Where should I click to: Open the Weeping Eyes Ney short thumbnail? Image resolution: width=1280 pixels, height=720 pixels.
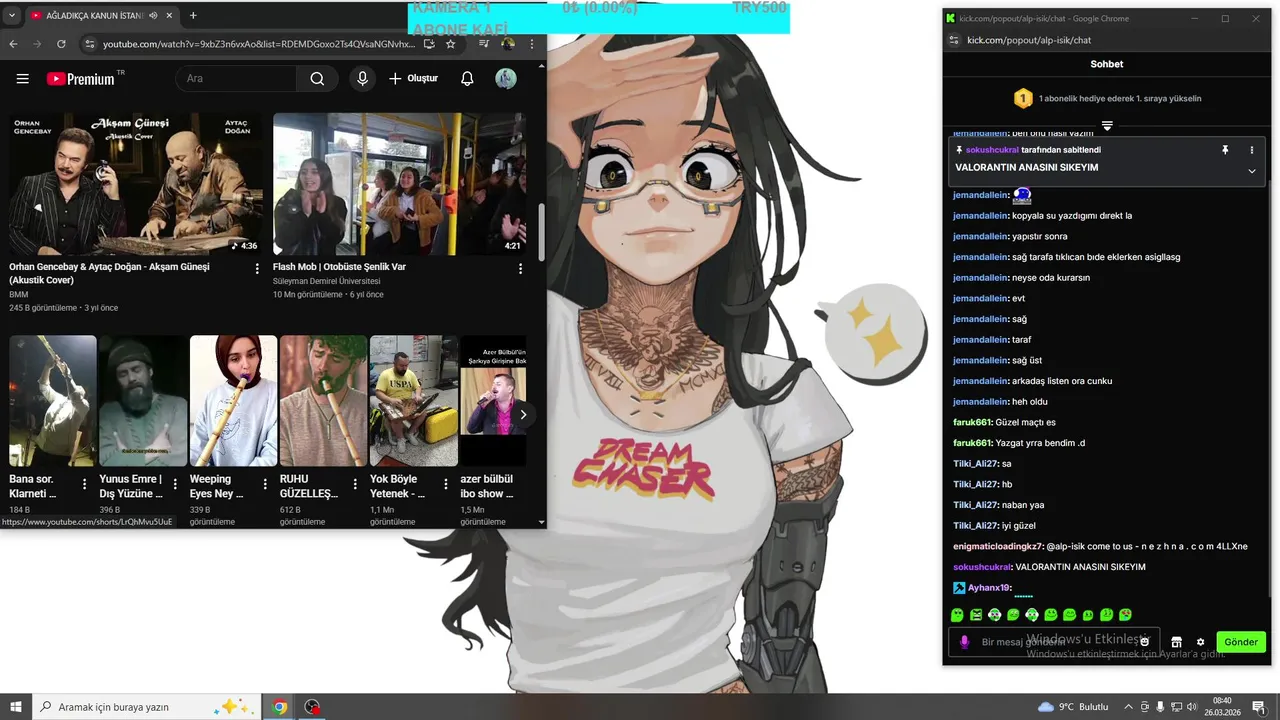[x=233, y=401]
